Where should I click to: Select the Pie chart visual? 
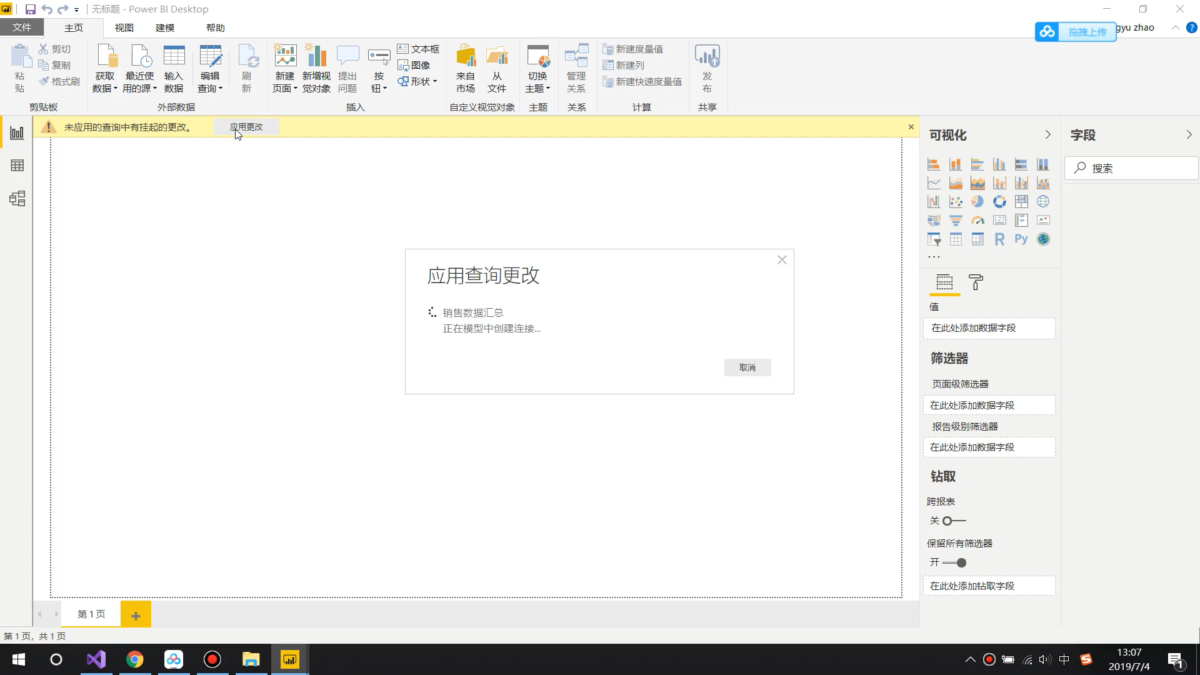click(x=978, y=201)
